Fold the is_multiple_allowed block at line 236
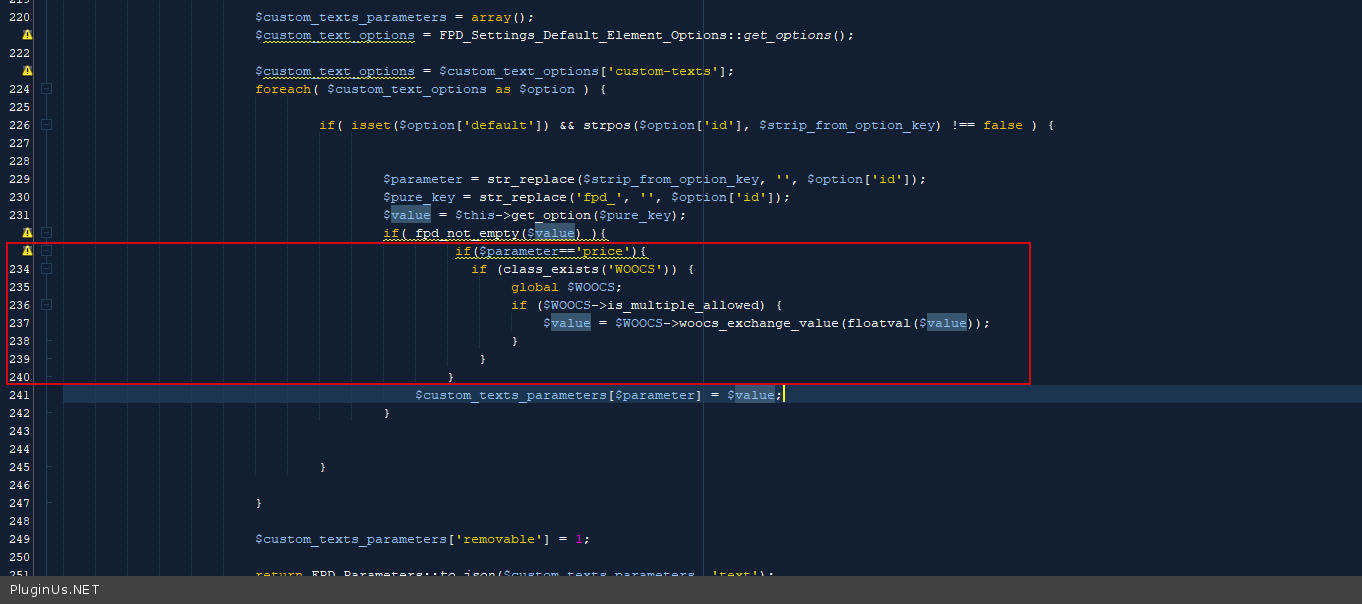Viewport: 1362px width, 604px height. point(46,305)
